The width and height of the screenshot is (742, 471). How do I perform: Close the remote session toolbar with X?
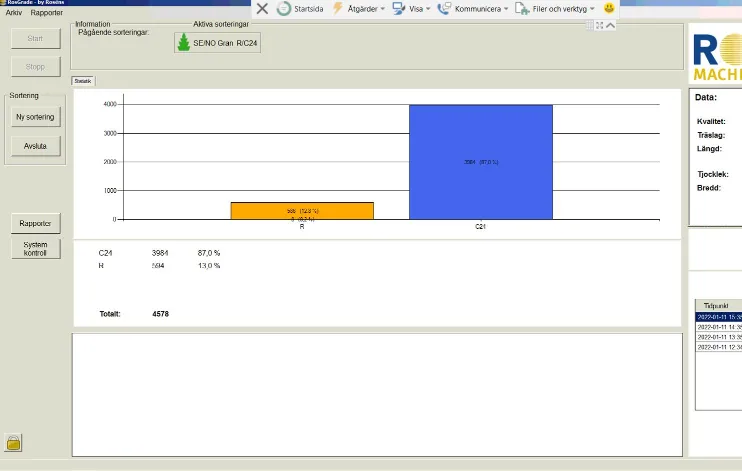(x=262, y=8)
